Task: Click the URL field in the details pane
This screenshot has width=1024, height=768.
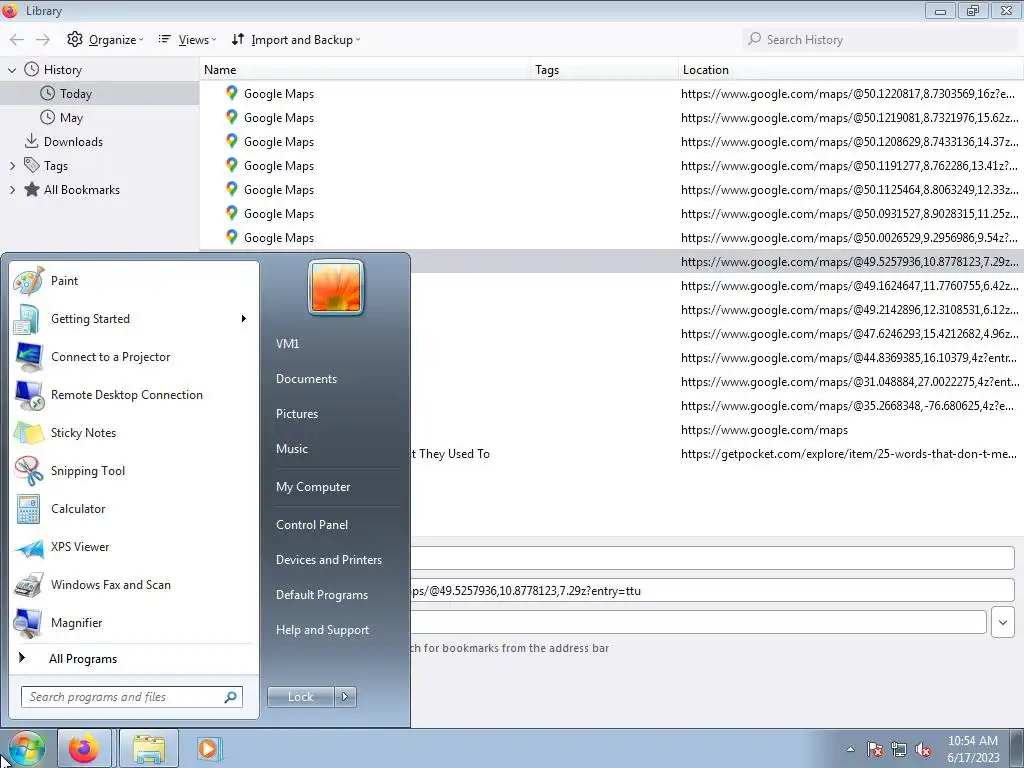Action: 712,591
